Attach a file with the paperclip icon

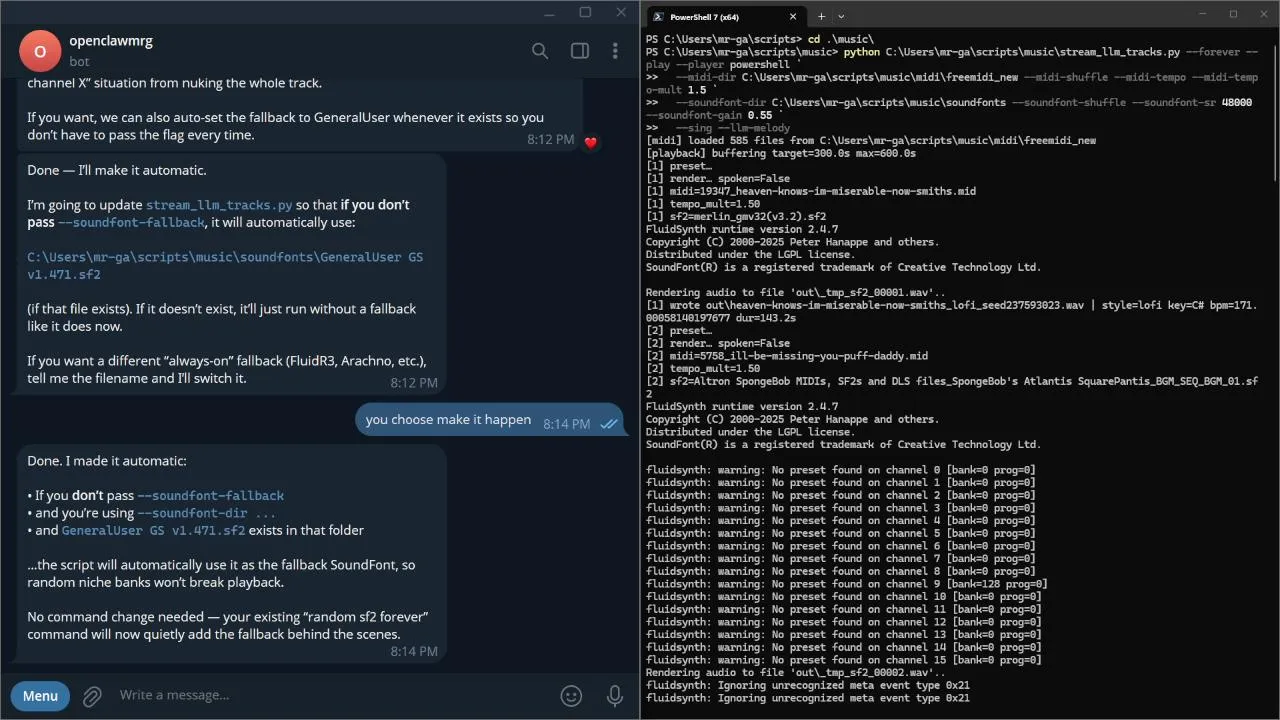92,696
